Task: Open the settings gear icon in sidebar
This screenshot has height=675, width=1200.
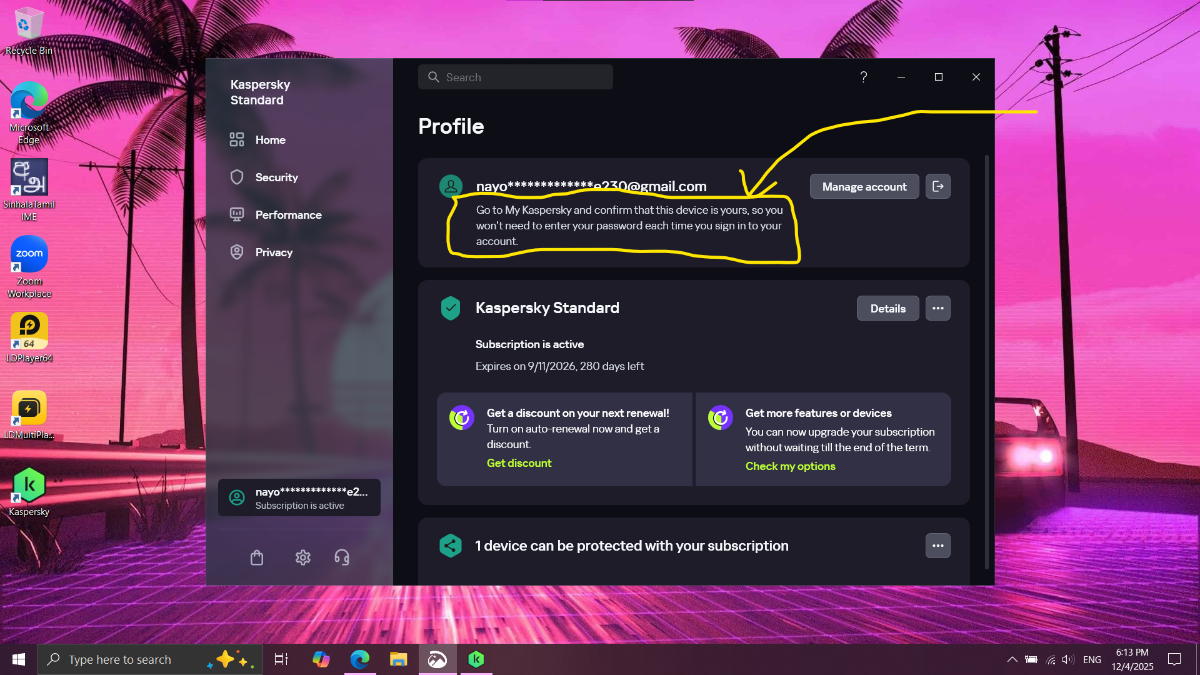Action: point(303,558)
